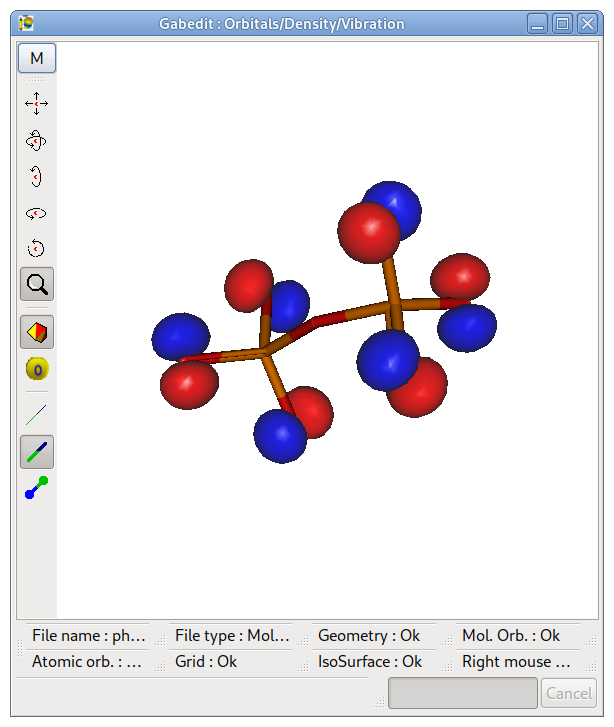Screen dimensions: 614x727
Task: Click the M menu button
Action: [37, 58]
